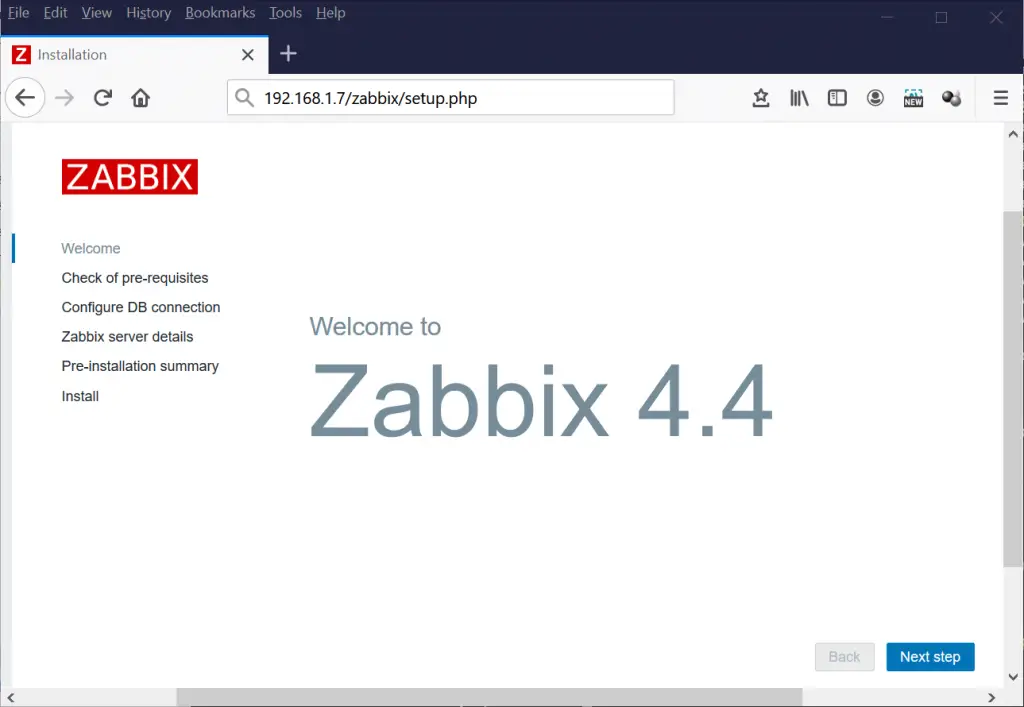Select Pre-installation summary step

(x=140, y=366)
